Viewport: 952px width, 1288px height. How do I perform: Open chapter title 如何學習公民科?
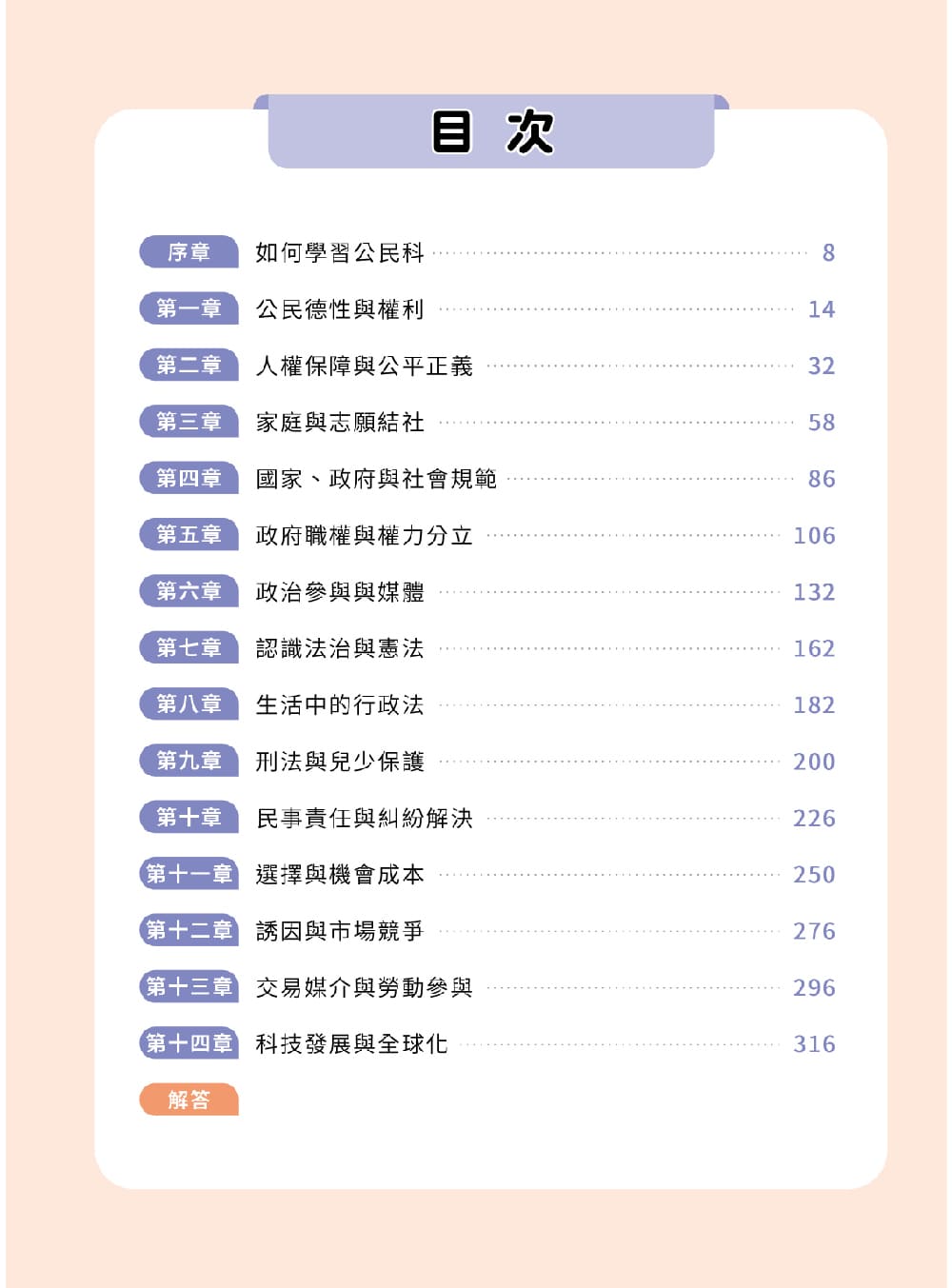pyautogui.click(x=339, y=252)
